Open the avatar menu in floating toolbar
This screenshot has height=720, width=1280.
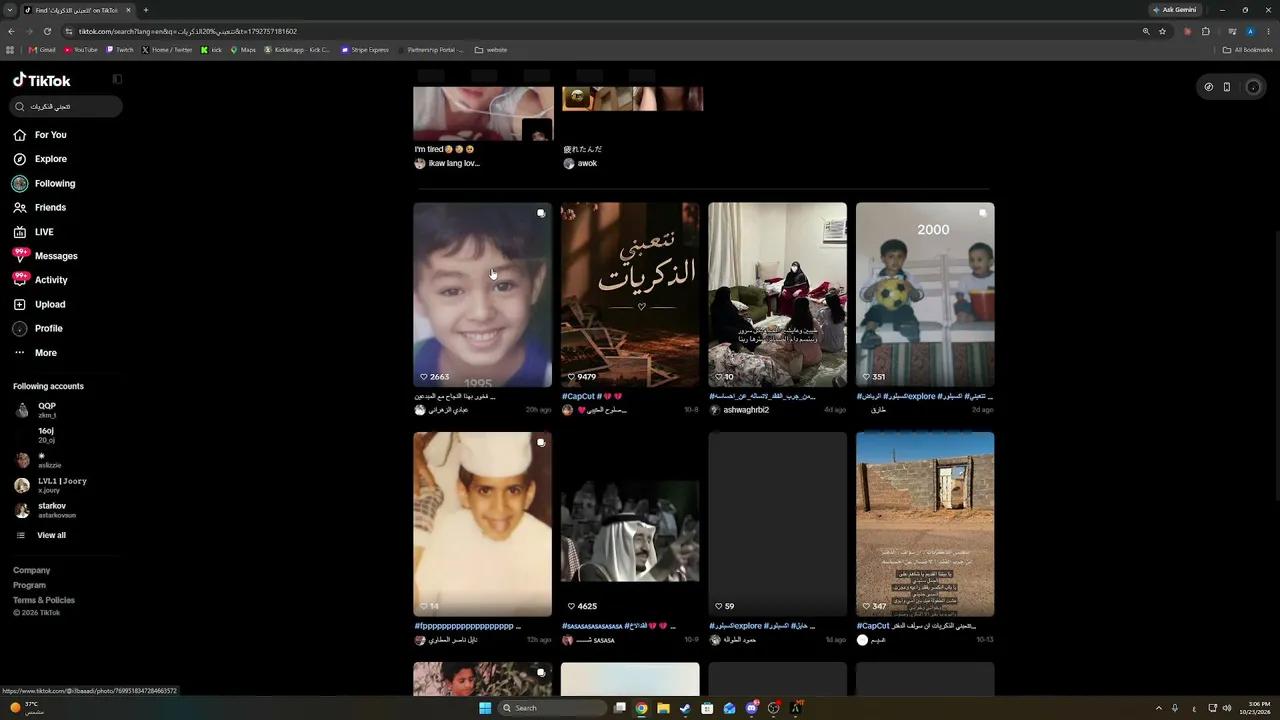click(1253, 87)
